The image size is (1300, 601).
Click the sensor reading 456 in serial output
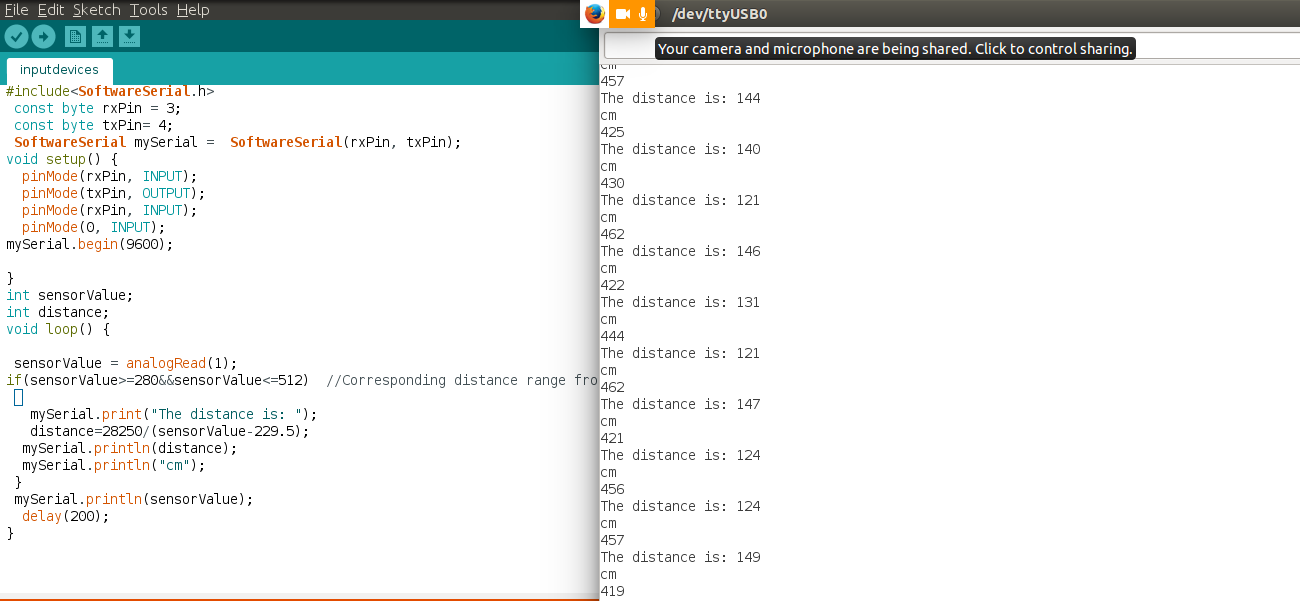point(612,489)
